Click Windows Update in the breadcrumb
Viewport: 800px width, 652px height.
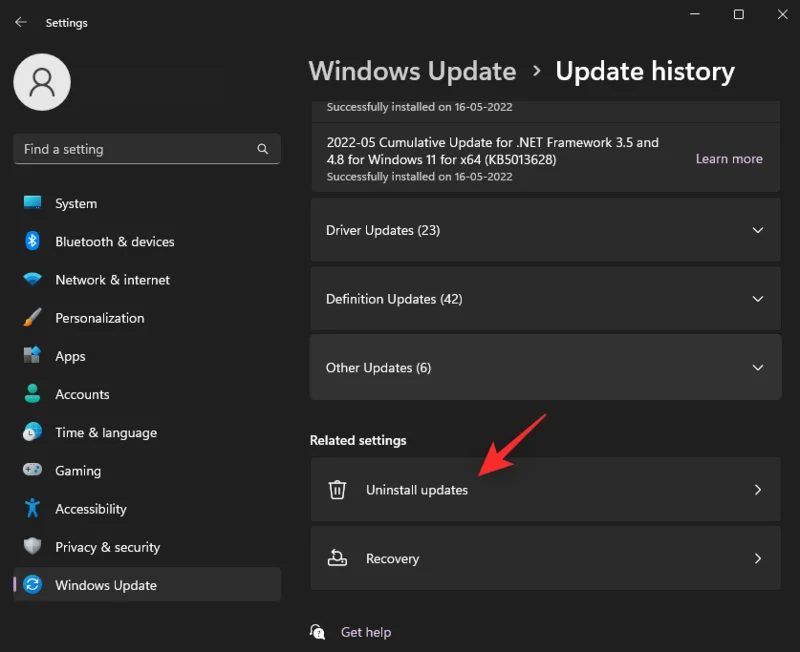(x=412, y=71)
